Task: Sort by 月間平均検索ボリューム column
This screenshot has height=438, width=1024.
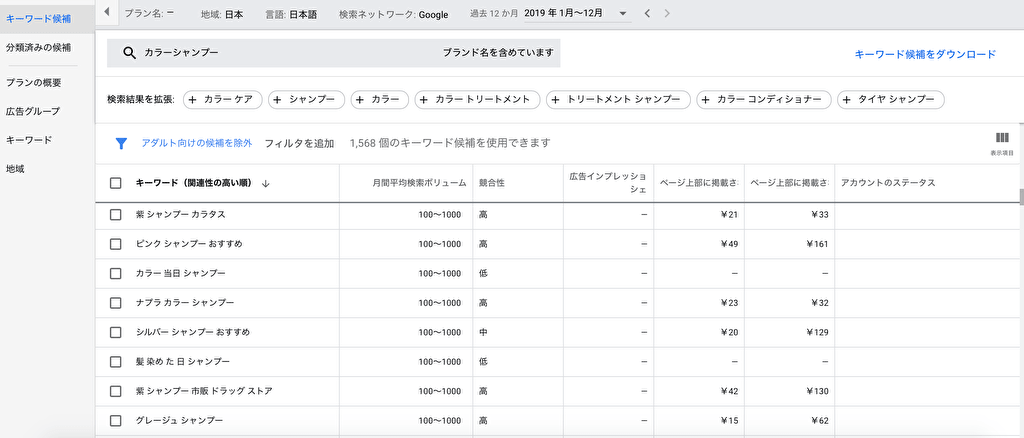Action: click(x=419, y=183)
